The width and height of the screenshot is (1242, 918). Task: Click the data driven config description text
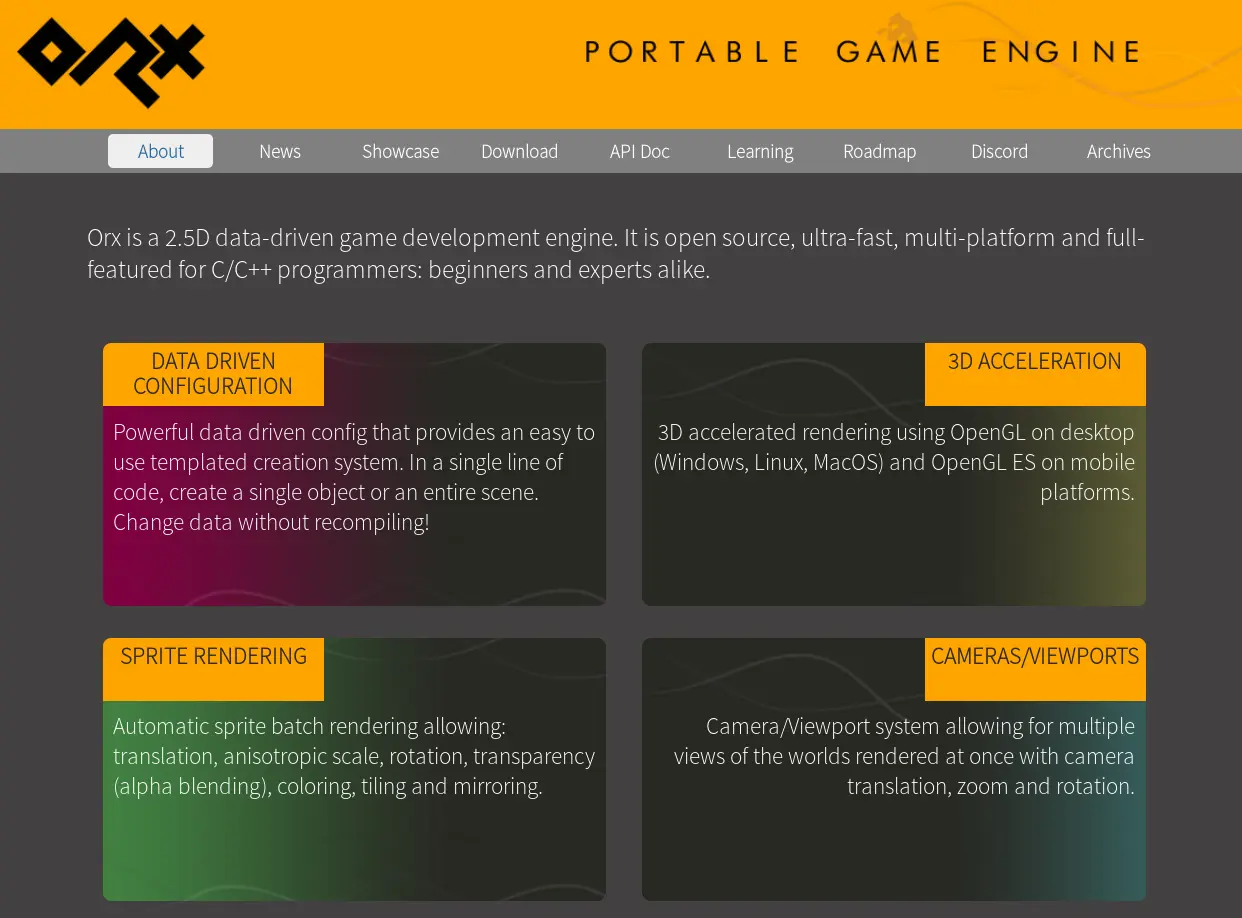354,477
